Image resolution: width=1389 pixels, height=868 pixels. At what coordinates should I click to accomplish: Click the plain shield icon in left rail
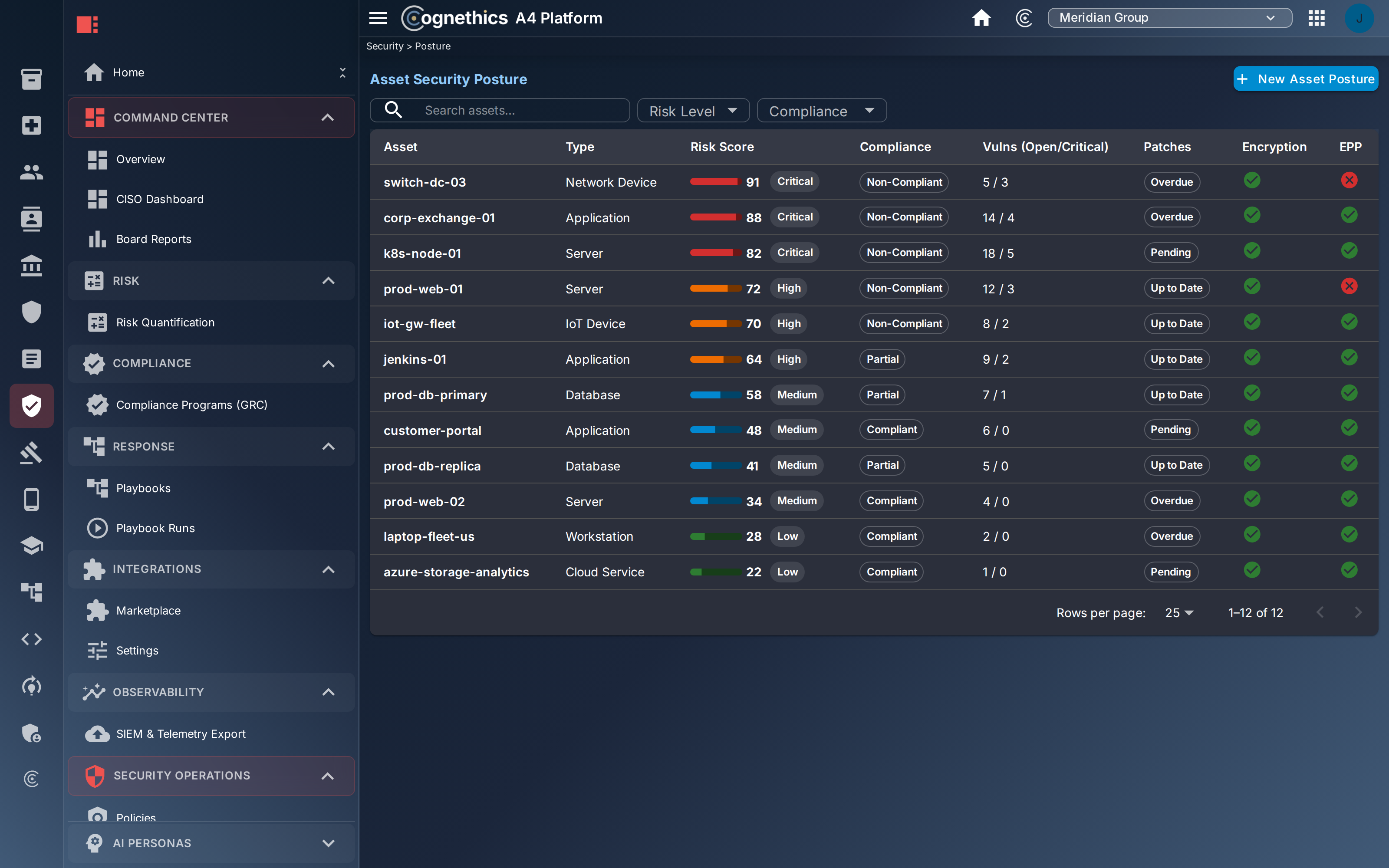point(32,312)
